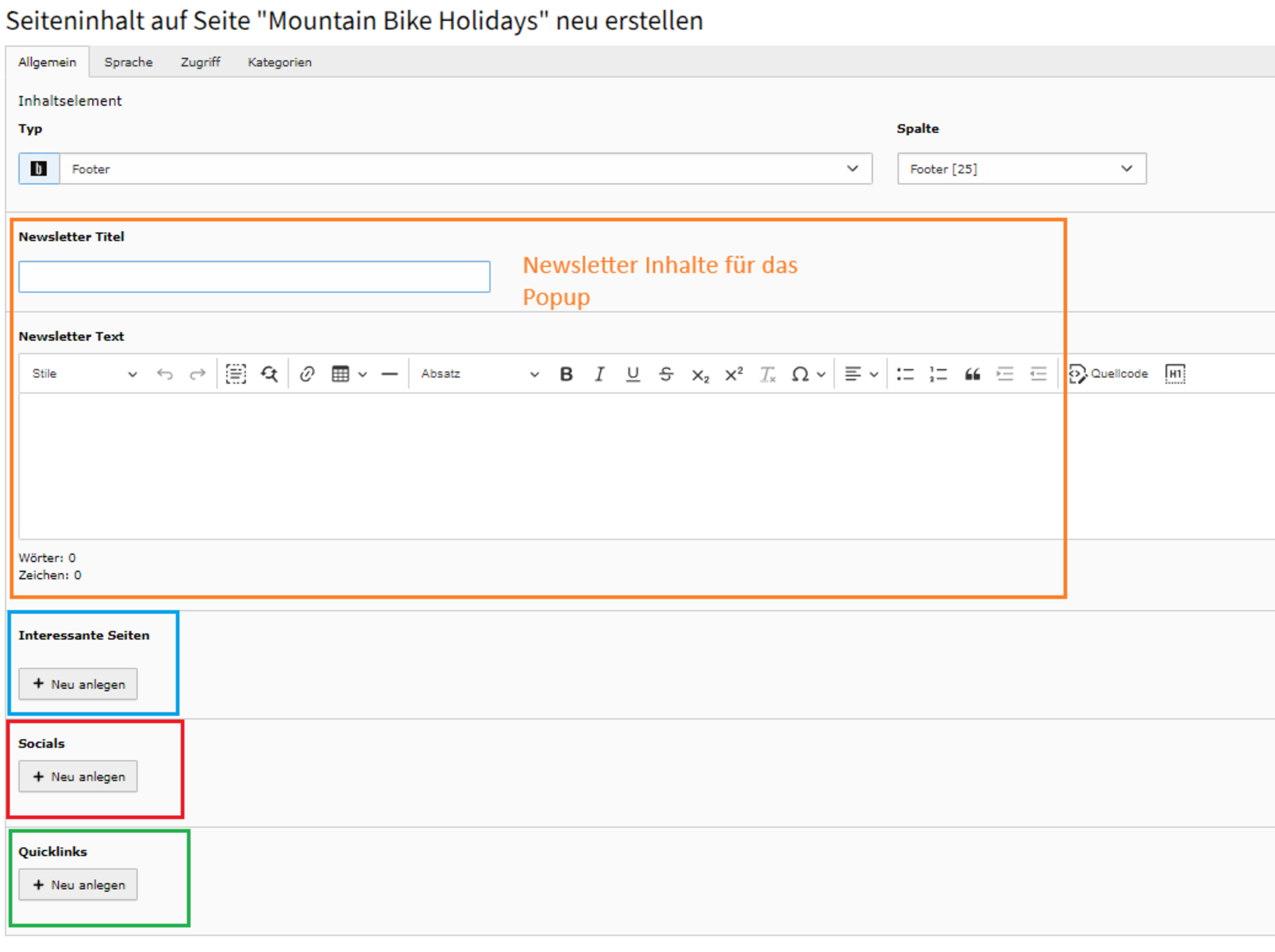The width and height of the screenshot is (1275, 952).
Task: Open the Absatz paragraph format dropdown
Action: tap(479, 374)
